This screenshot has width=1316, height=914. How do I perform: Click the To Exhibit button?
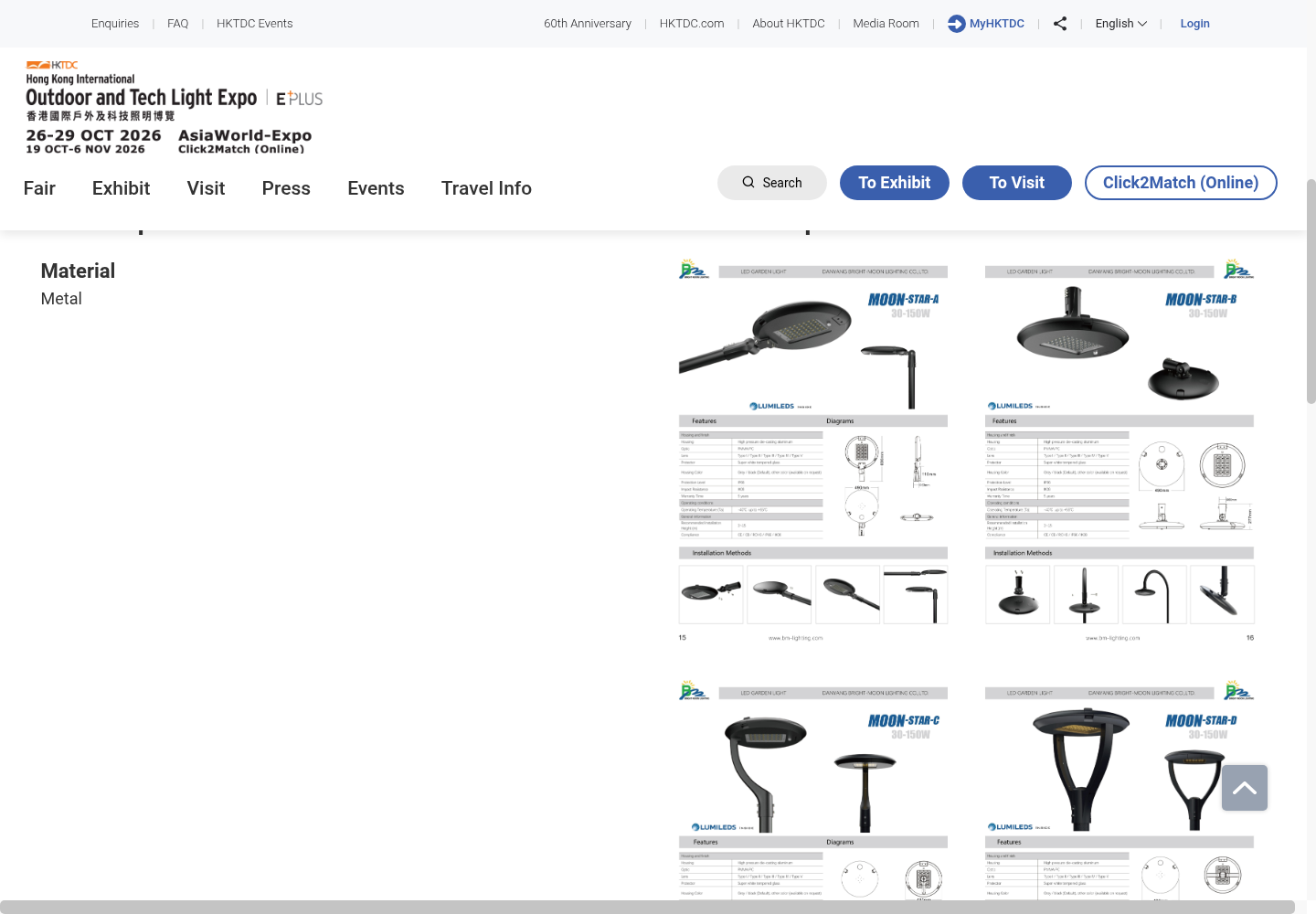pyautogui.click(x=895, y=183)
